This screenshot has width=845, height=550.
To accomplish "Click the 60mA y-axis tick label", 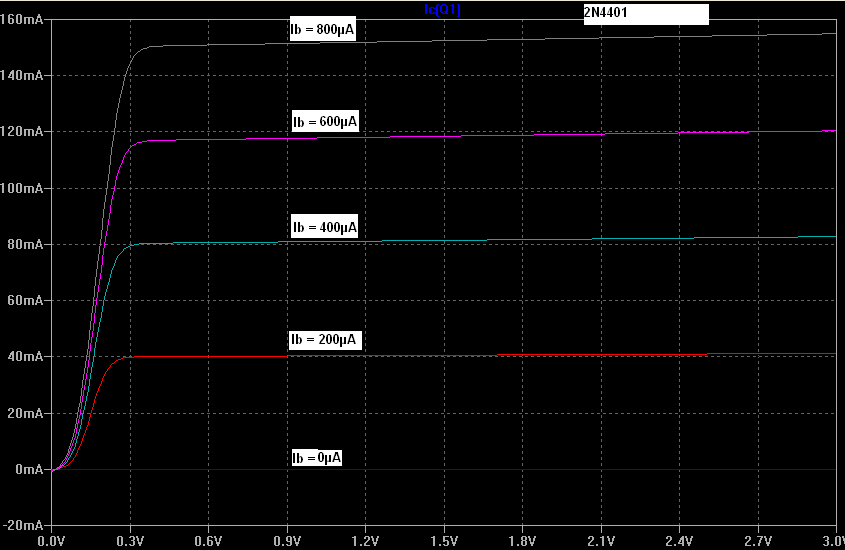I will (x=25, y=301).
